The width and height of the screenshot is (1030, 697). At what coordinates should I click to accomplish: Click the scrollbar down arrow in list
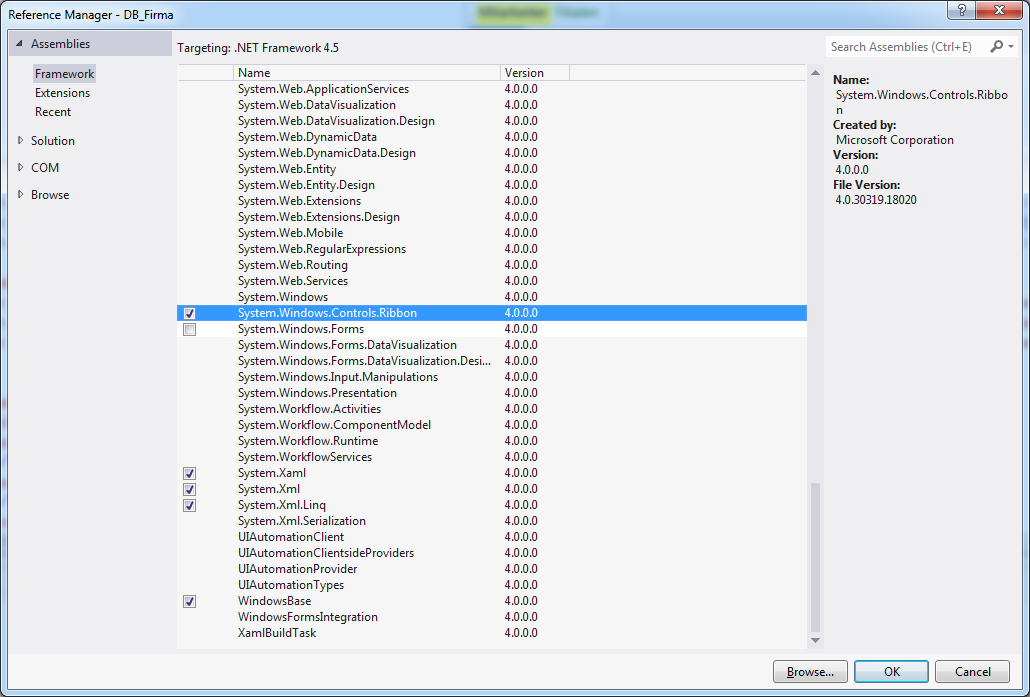(814, 640)
